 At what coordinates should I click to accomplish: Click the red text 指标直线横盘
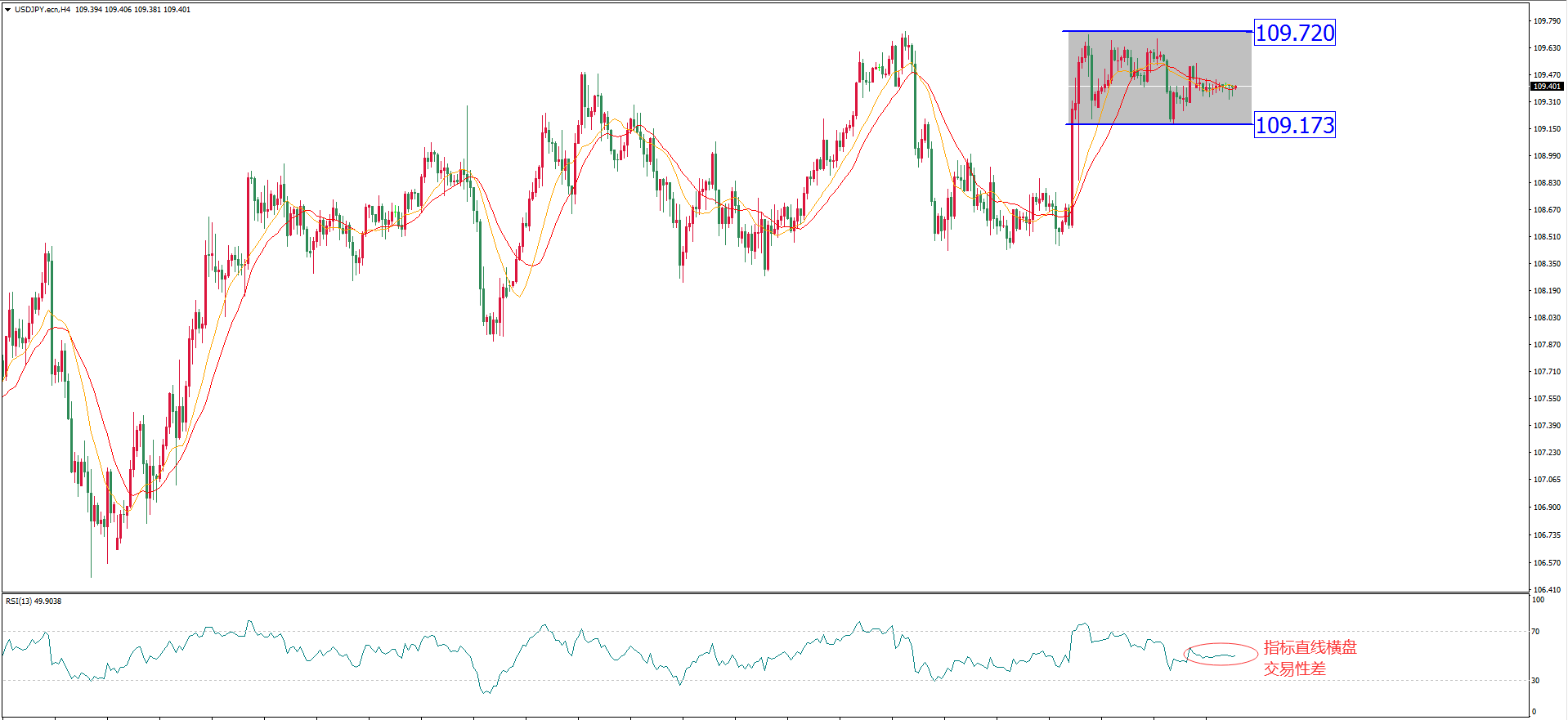pyautogui.click(x=1310, y=648)
